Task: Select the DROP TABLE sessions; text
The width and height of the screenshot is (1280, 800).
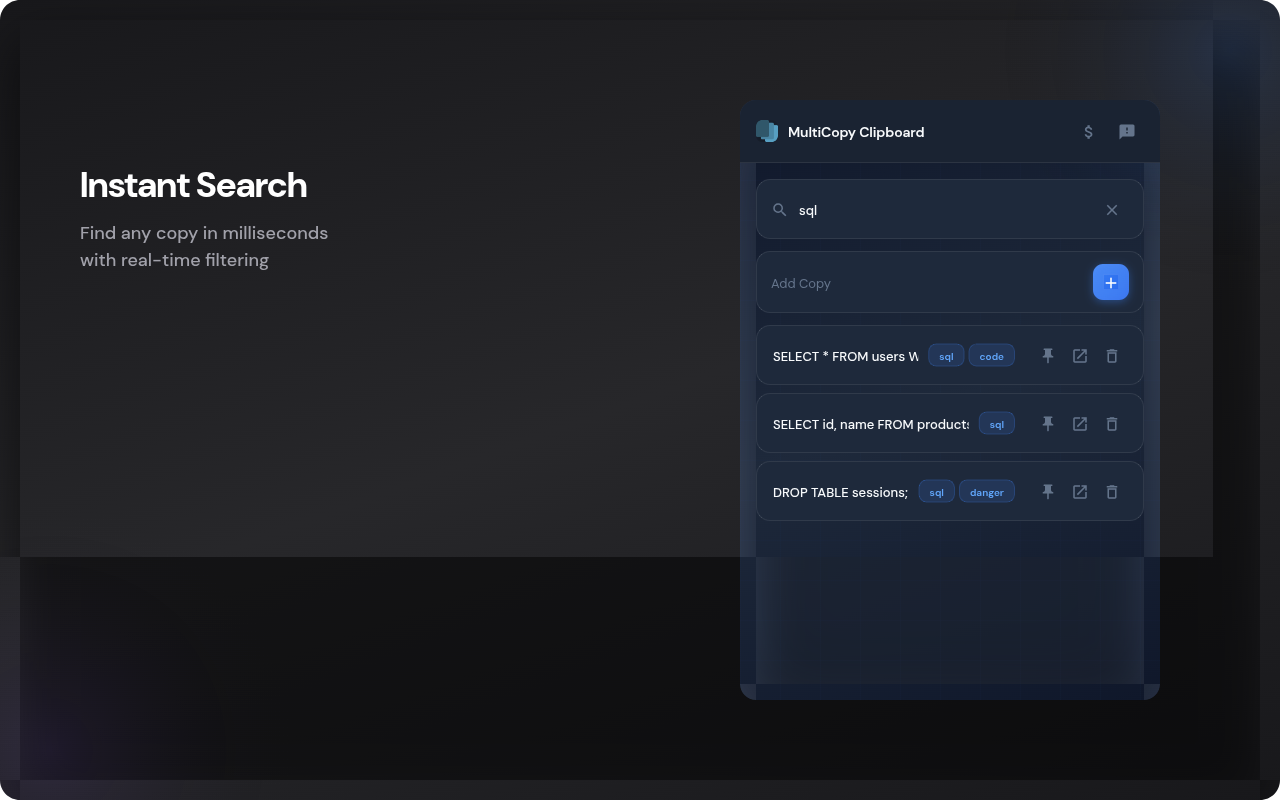Action: (x=841, y=492)
